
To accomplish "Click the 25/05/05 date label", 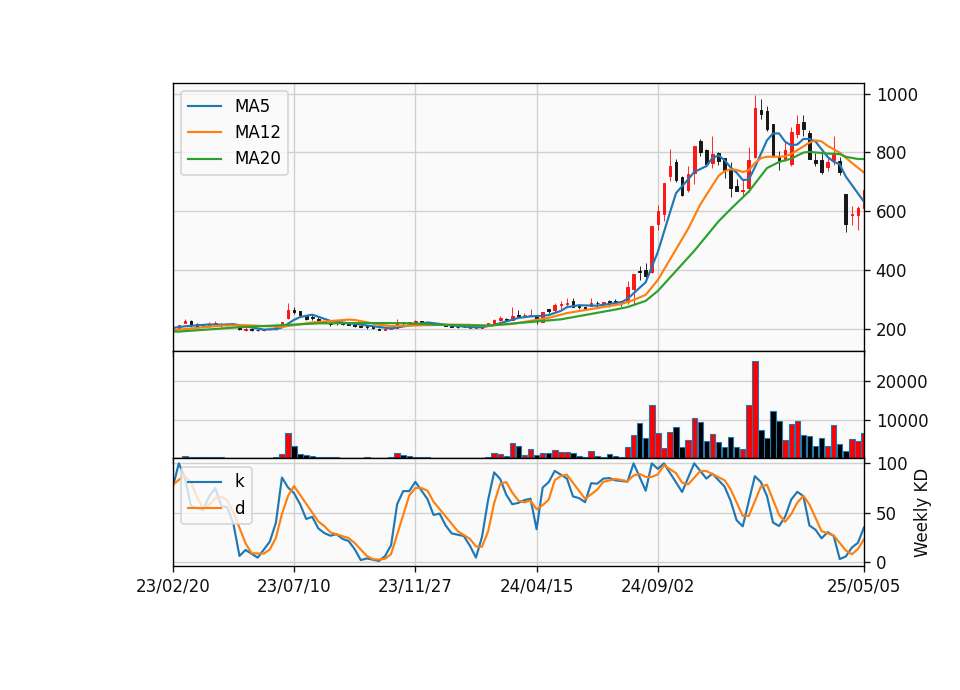I will tap(863, 586).
